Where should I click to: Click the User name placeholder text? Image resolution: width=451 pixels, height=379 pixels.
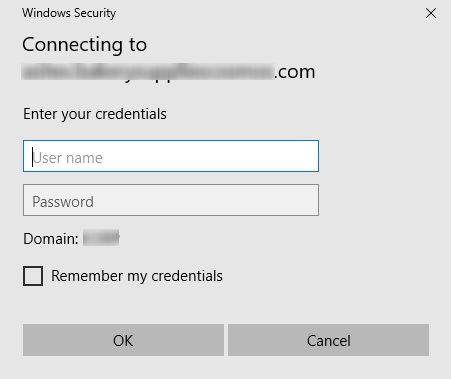click(68, 158)
